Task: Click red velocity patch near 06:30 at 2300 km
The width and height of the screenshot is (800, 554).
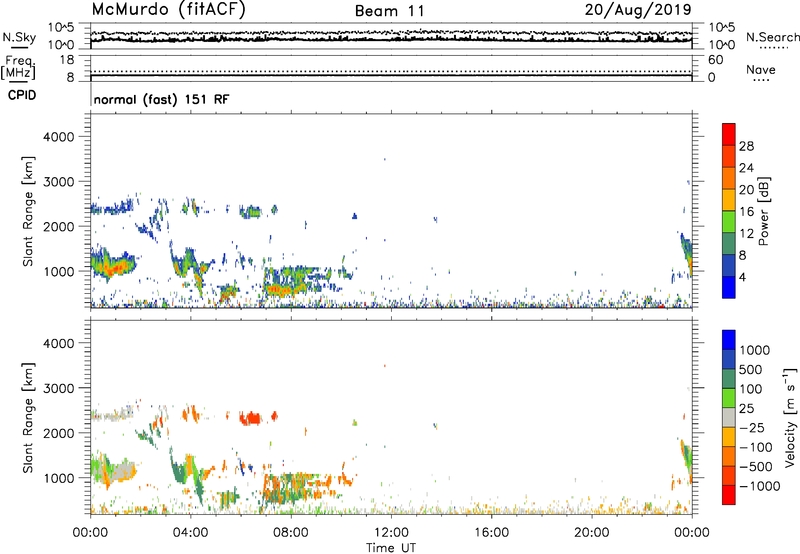Action: pos(251,418)
